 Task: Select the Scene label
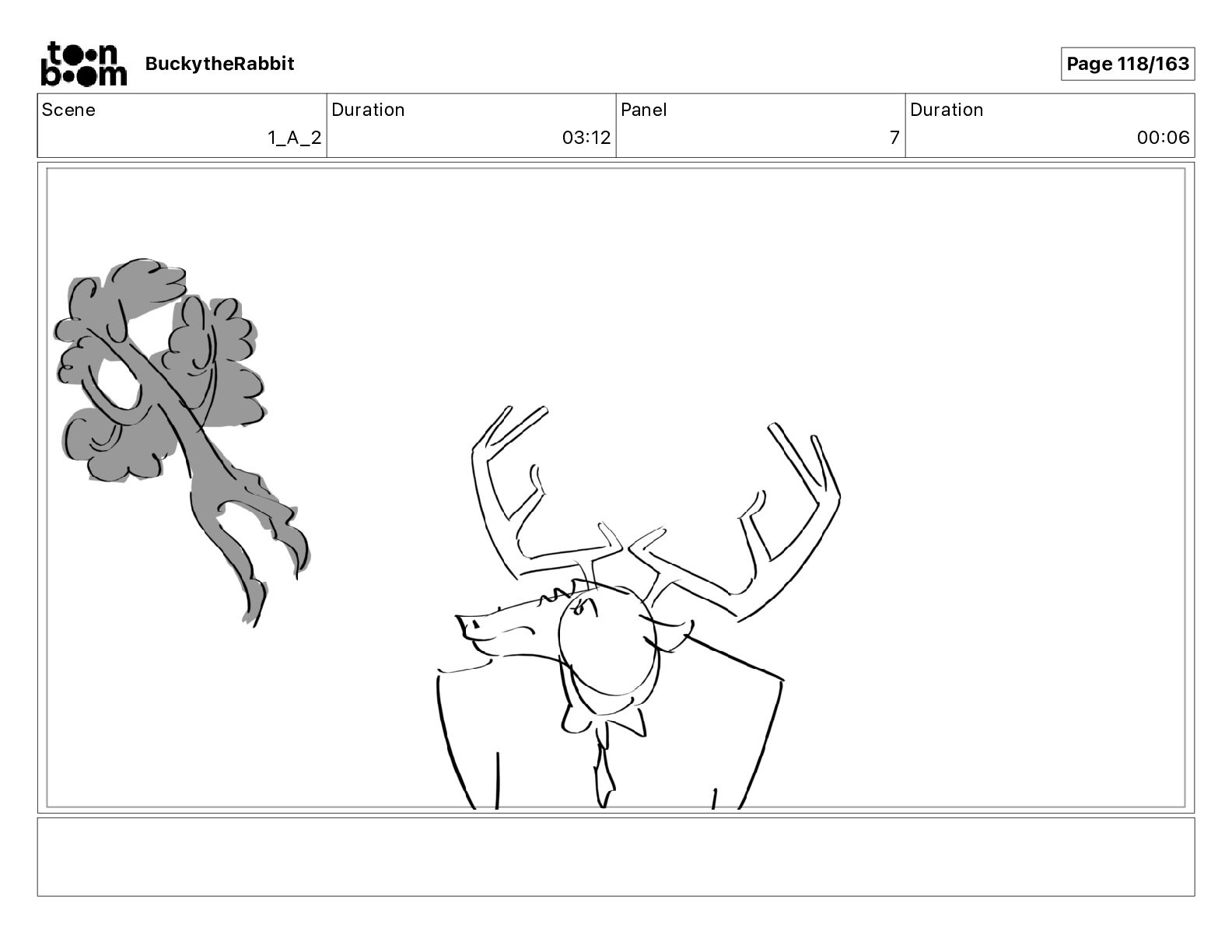68,110
